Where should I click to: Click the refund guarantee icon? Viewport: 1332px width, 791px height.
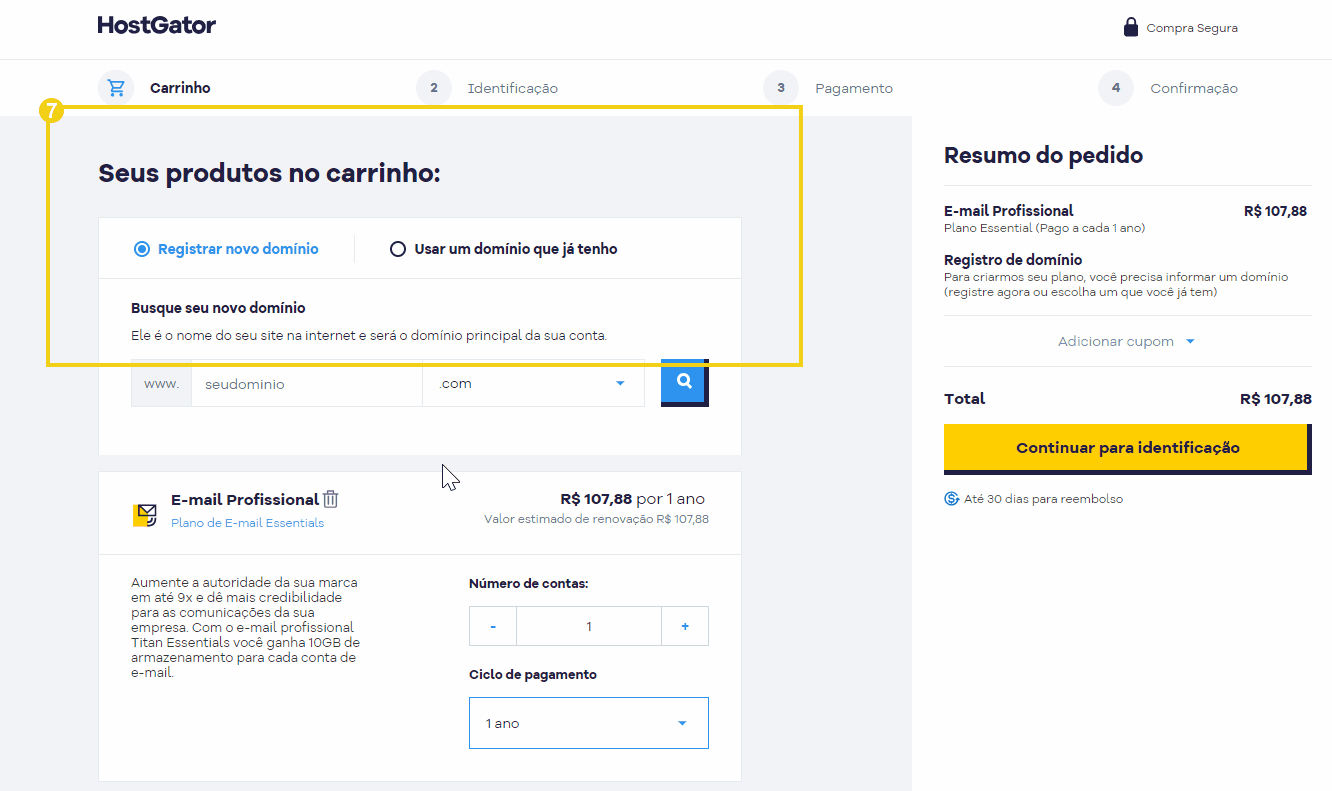[952, 499]
